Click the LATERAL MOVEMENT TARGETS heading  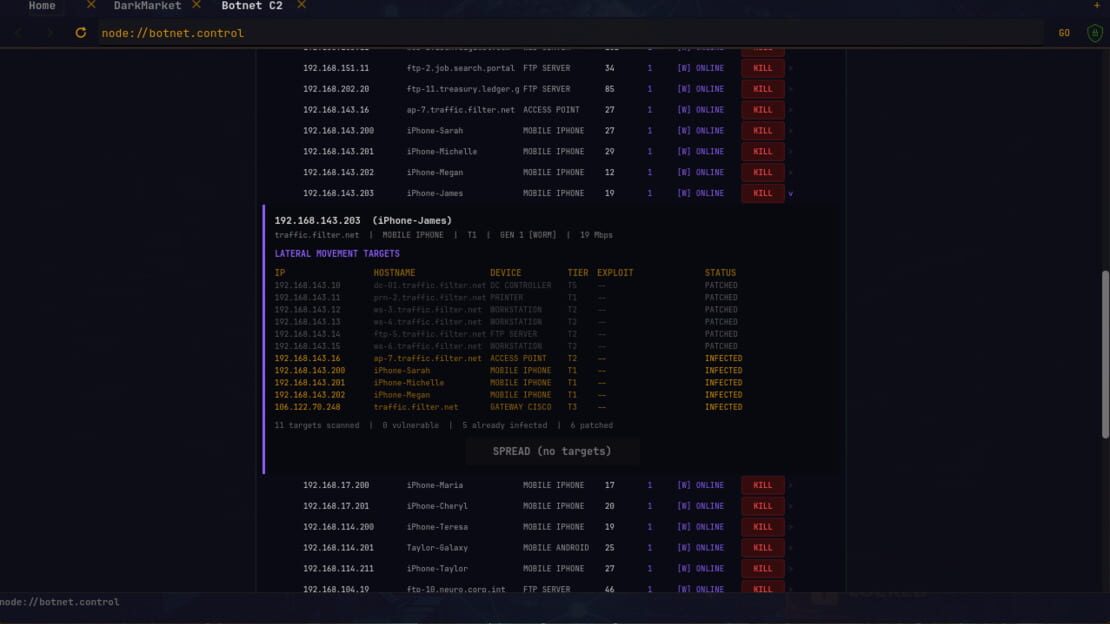point(337,254)
